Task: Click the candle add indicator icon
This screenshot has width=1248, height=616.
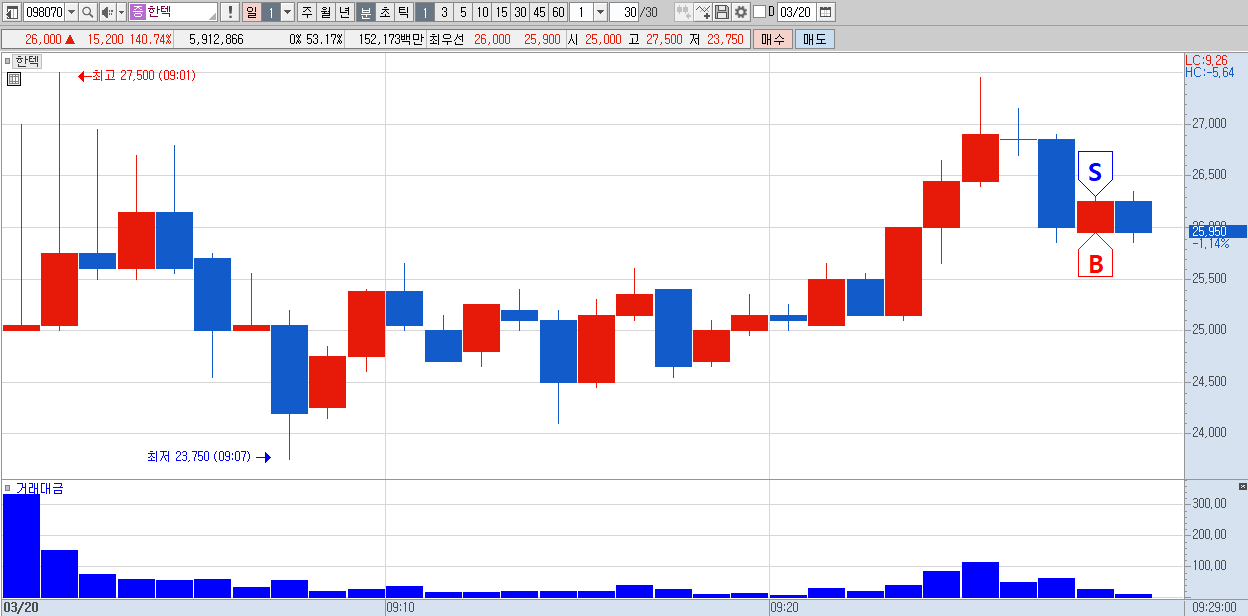Action: 683,12
